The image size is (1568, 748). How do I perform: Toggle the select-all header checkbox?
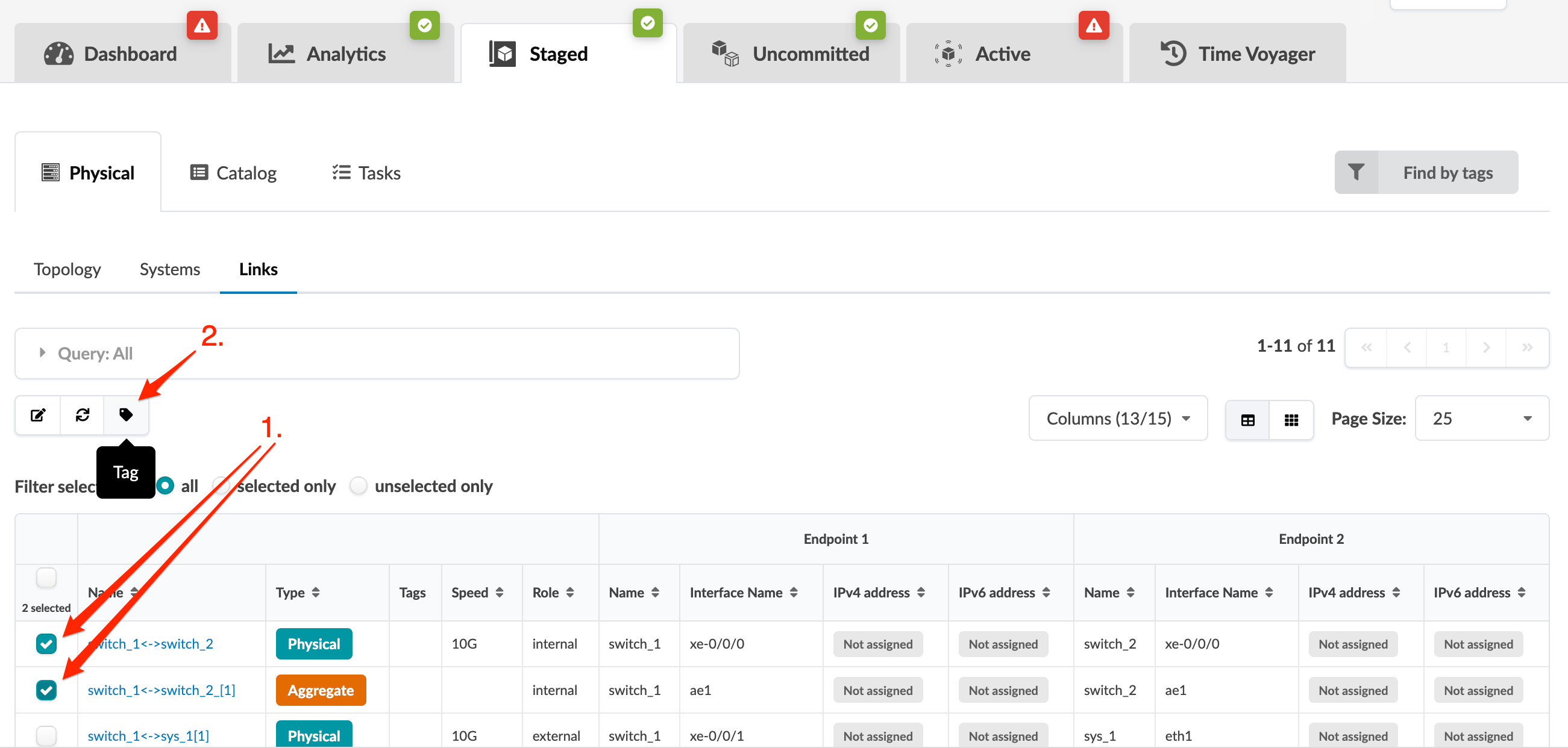pos(46,577)
